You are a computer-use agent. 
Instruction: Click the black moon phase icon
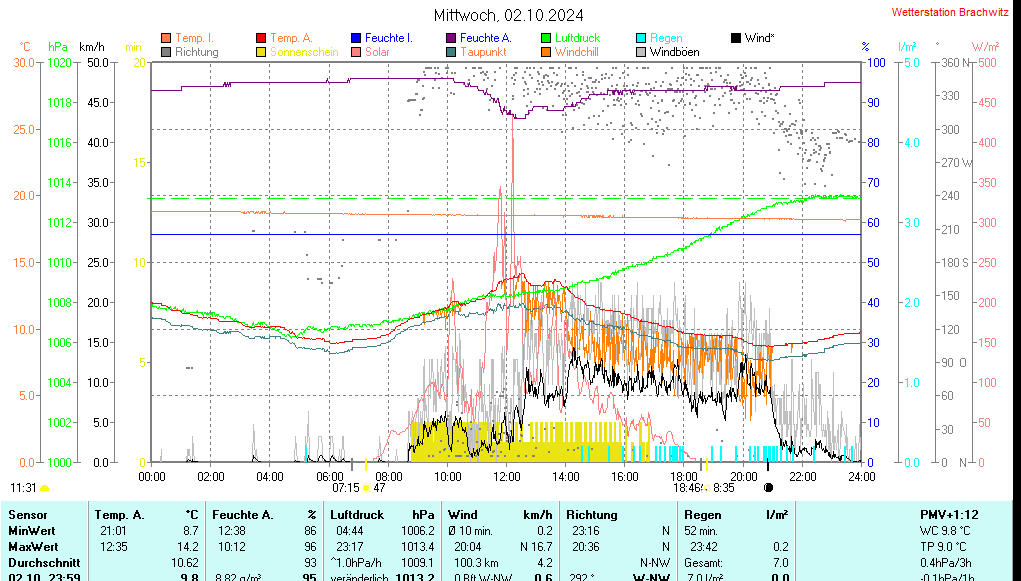click(768, 488)
